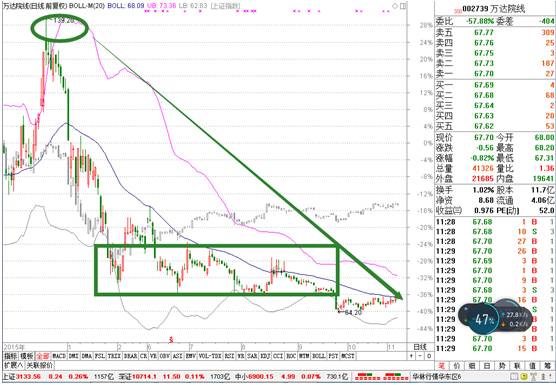Click the second red-green market breadth indicator
The width and height of the screenshot is (556, 385).
[396, 376]
